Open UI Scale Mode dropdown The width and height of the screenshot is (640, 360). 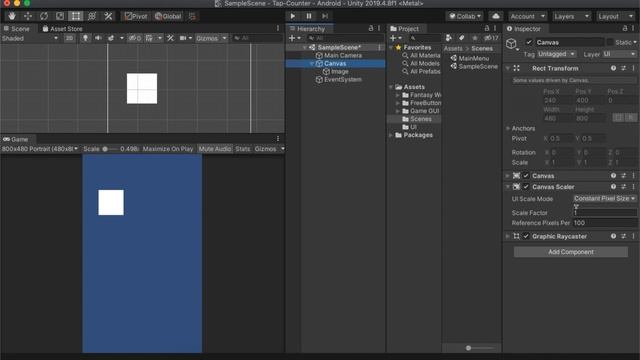605,199
